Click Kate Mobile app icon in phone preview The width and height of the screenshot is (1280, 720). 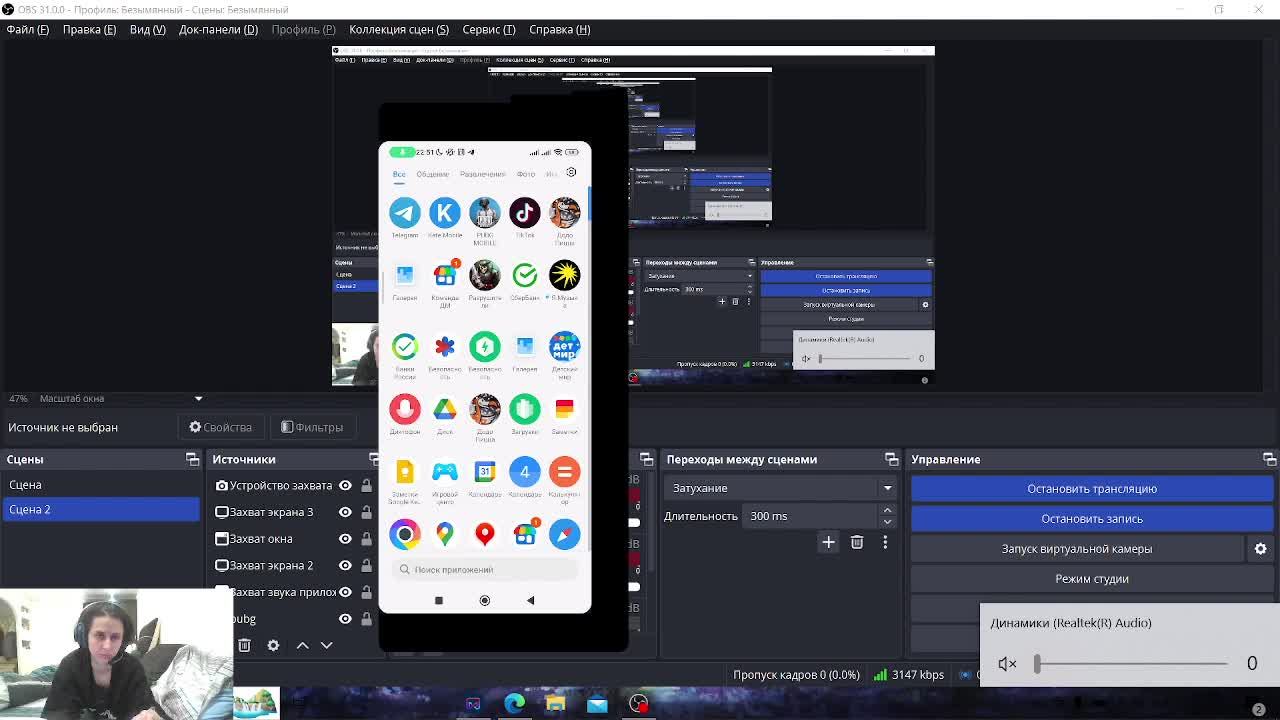coord(445,212)
